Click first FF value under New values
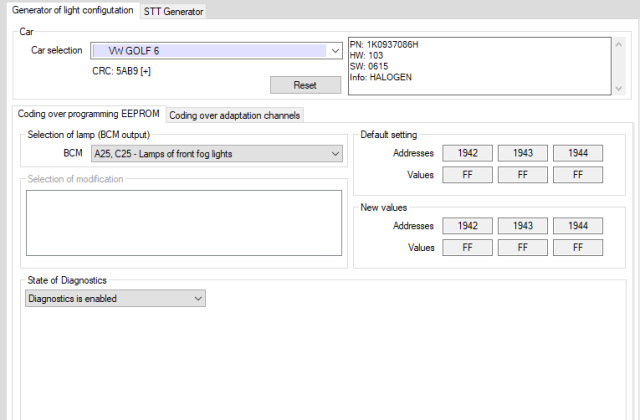 click(468, 248)
